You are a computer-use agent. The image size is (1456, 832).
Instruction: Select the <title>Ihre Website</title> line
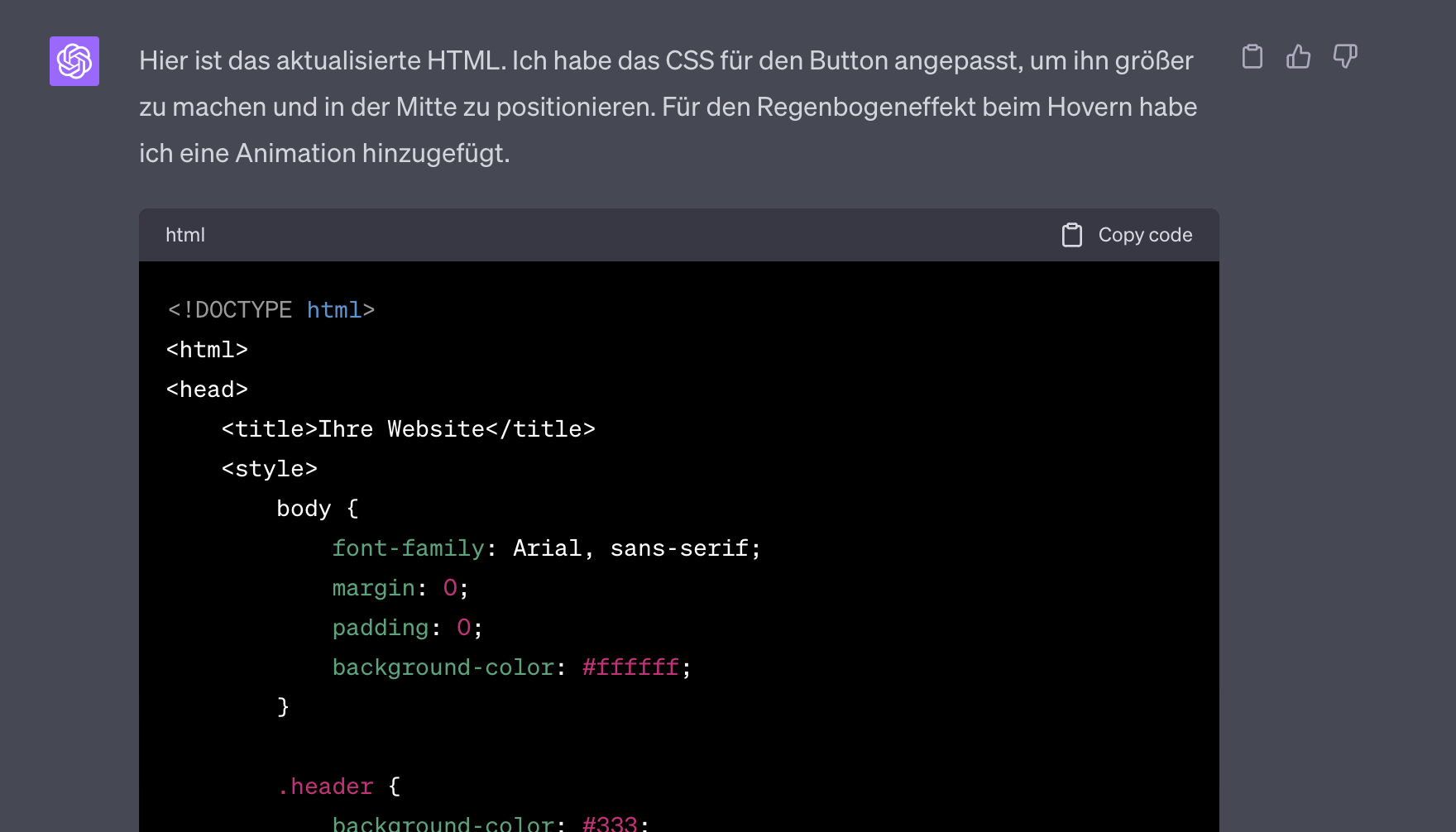tap(409, 429)
